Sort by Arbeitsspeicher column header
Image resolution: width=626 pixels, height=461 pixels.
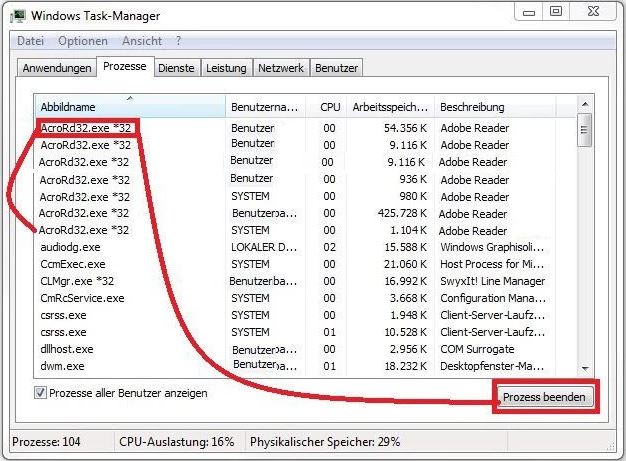coord(390,106)
